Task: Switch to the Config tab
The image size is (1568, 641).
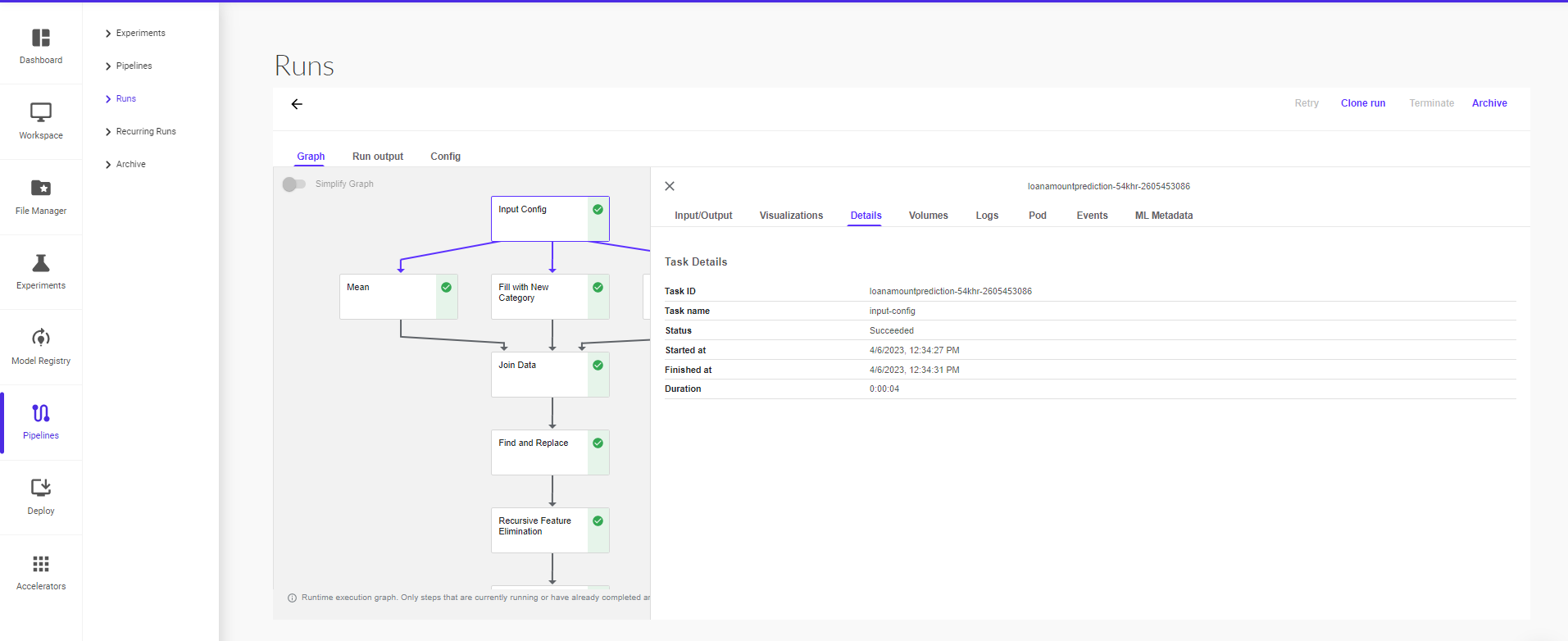Action: pyautogui.click(x=446, y=157)
